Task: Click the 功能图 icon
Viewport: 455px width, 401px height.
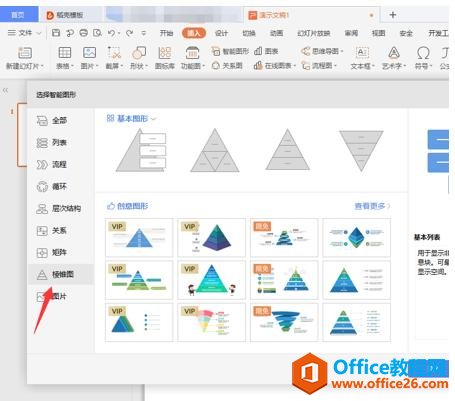Action: pyautogui.click(x=192, y=52)
